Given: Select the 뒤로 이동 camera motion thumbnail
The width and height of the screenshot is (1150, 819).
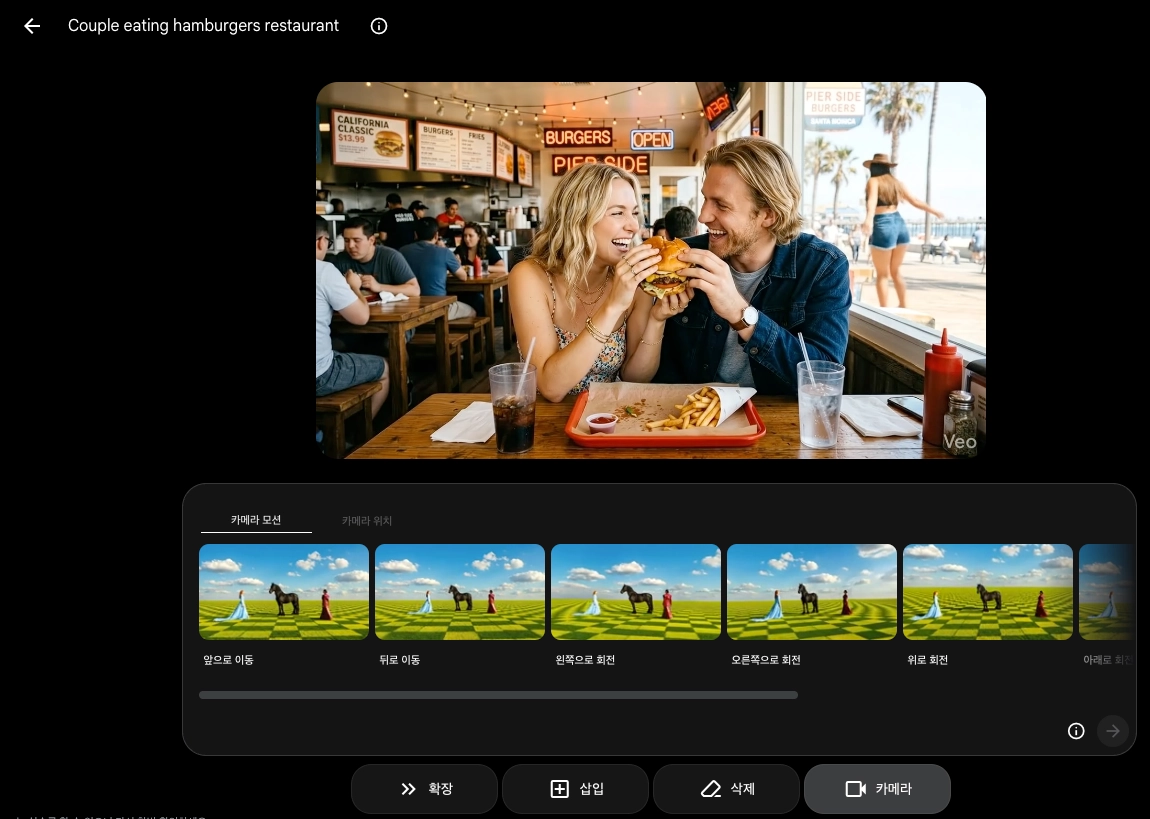Looking at the screenshot, I should [x=460, y=592].
